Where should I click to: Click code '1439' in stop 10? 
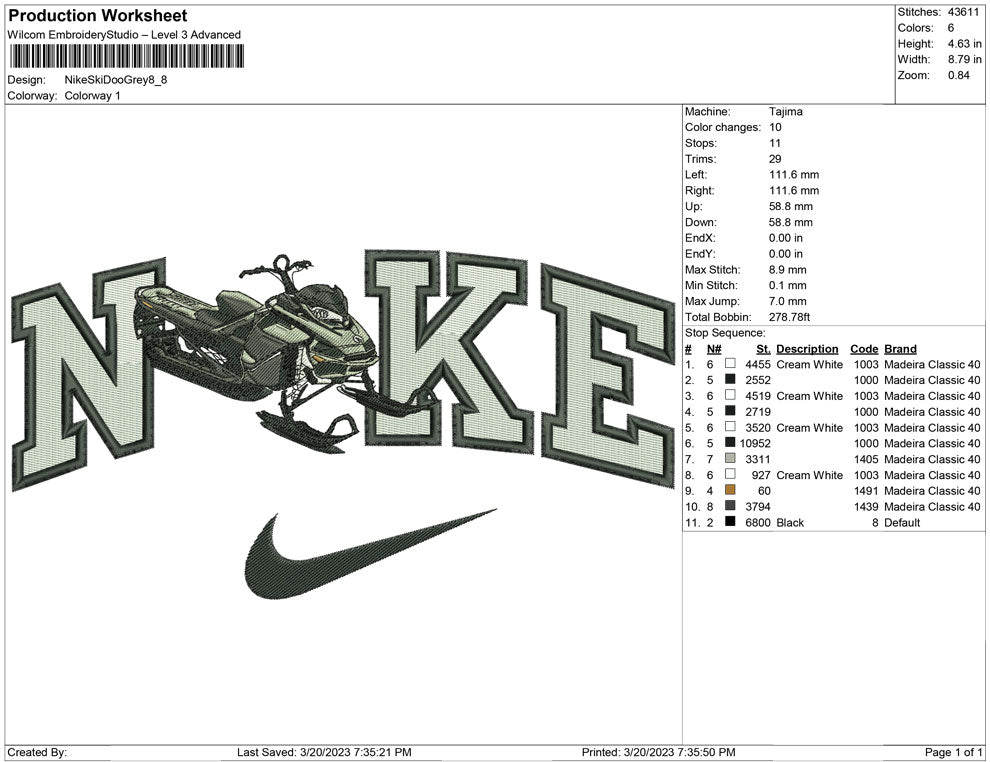(866, 506)
